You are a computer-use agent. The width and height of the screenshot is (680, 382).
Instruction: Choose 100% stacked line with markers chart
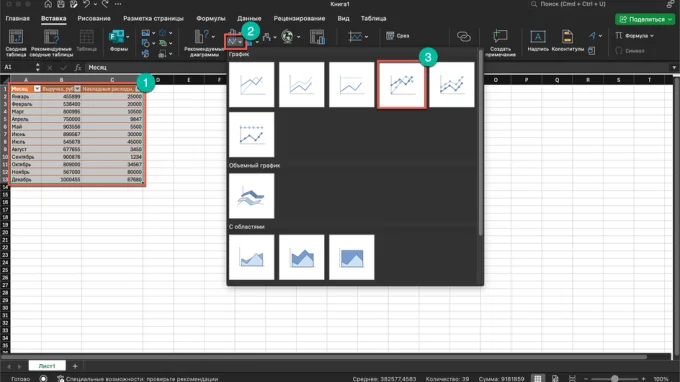(x=252, y=134)
